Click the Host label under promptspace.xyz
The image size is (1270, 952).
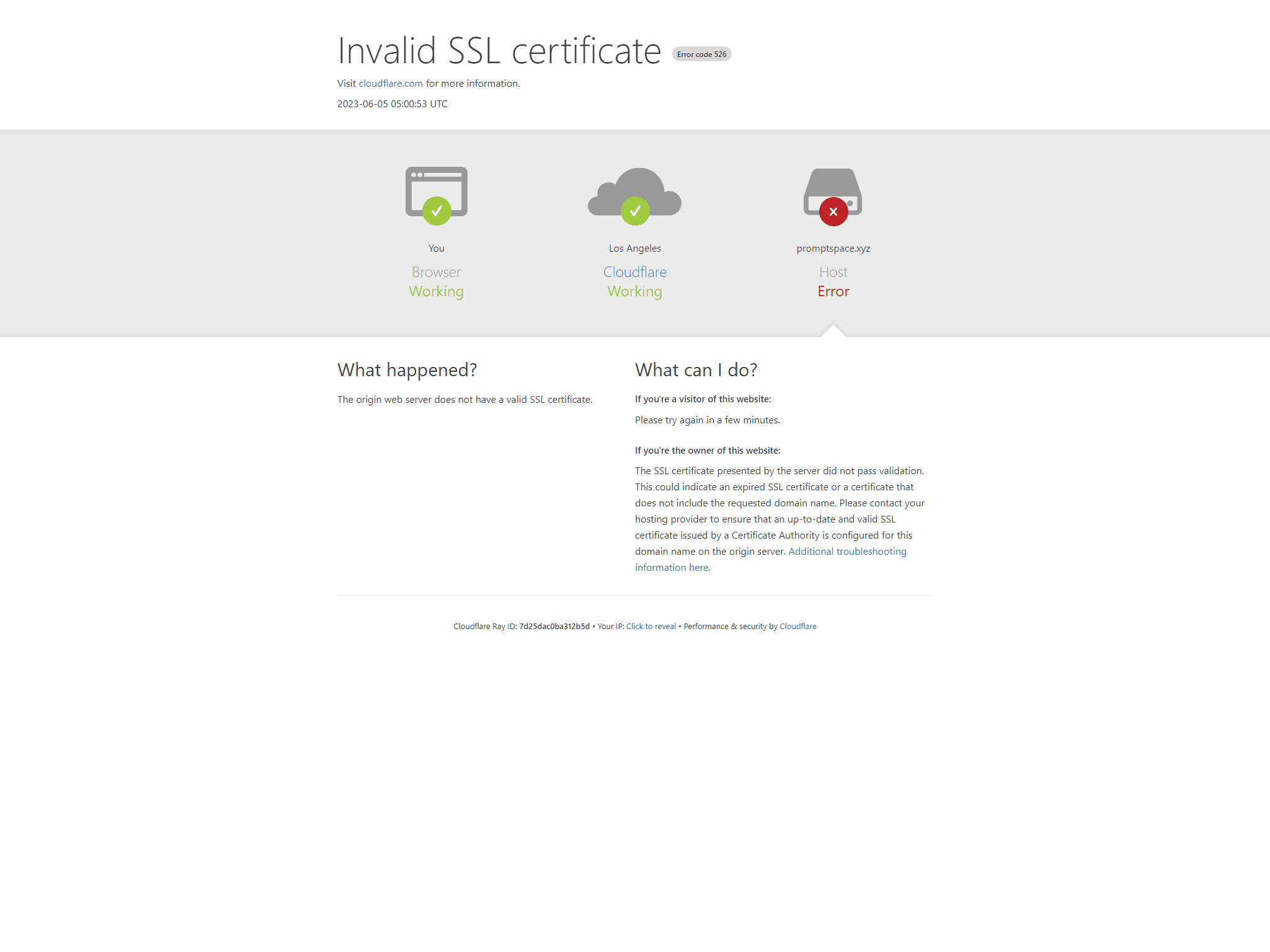pos(833,272)
